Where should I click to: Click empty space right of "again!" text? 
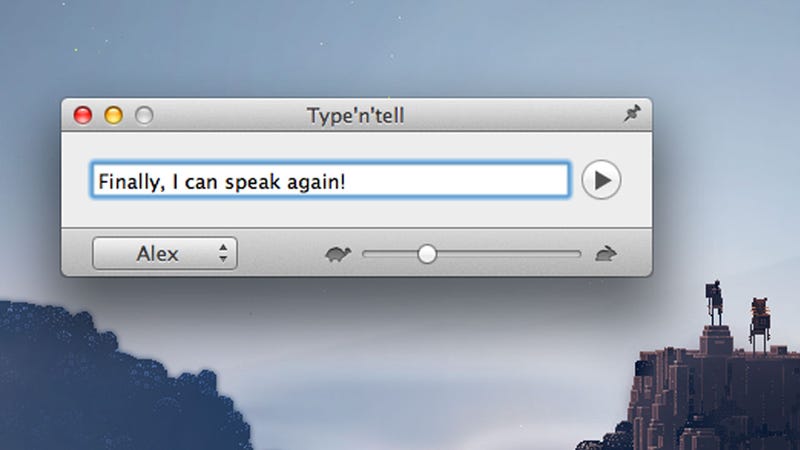click(x=457, y=182)
